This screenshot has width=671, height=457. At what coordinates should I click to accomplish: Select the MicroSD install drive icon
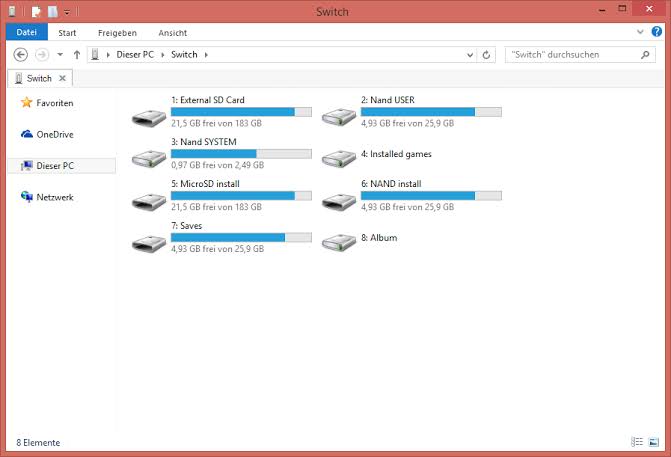[149, 202]
